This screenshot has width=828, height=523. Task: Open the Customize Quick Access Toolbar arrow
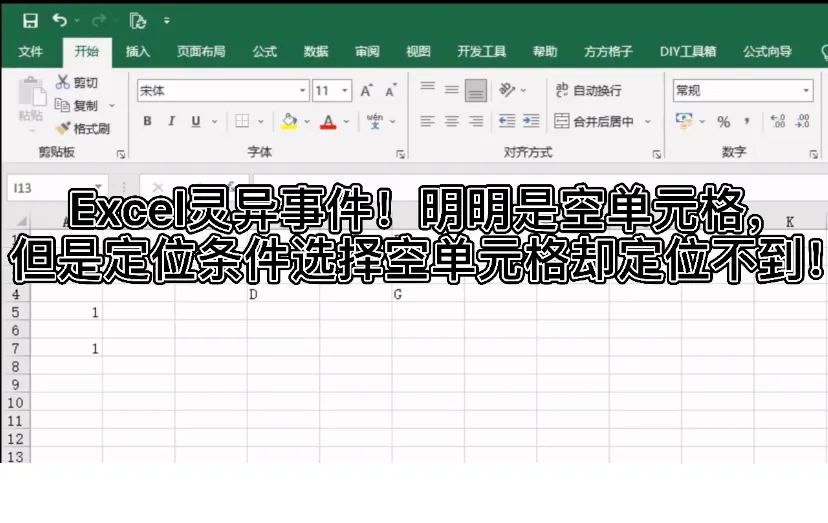pyautogui.click(x=167, y=21)
